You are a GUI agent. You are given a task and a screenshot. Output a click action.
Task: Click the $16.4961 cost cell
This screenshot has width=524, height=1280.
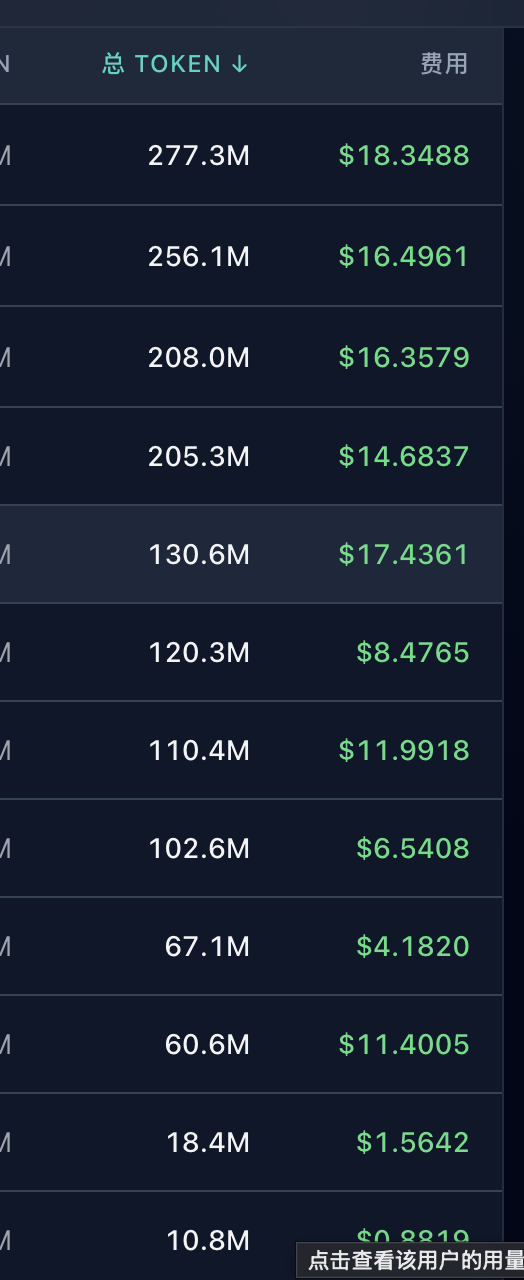tap(404, 256)
